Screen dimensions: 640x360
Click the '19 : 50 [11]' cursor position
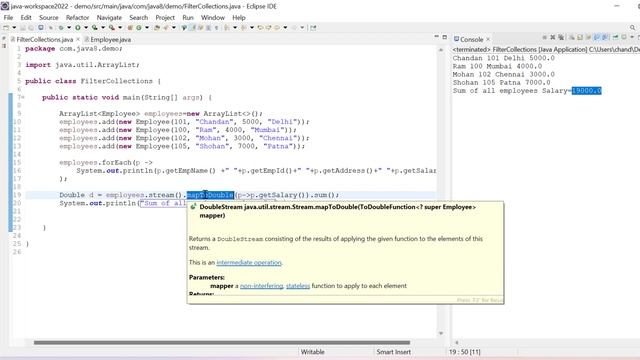pyautogui.click(x=464, y=351)
